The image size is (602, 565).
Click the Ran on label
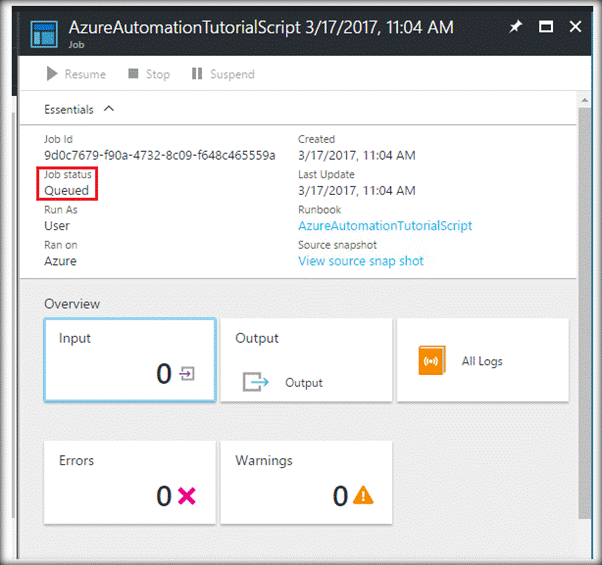point(61,245)
